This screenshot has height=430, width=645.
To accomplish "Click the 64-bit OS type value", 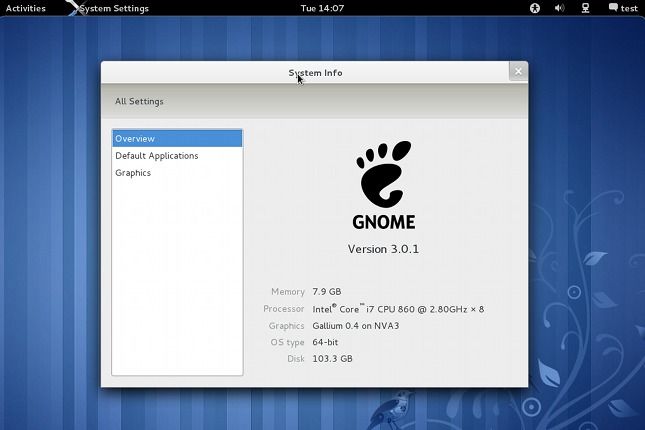I will [x=325, y=342].
